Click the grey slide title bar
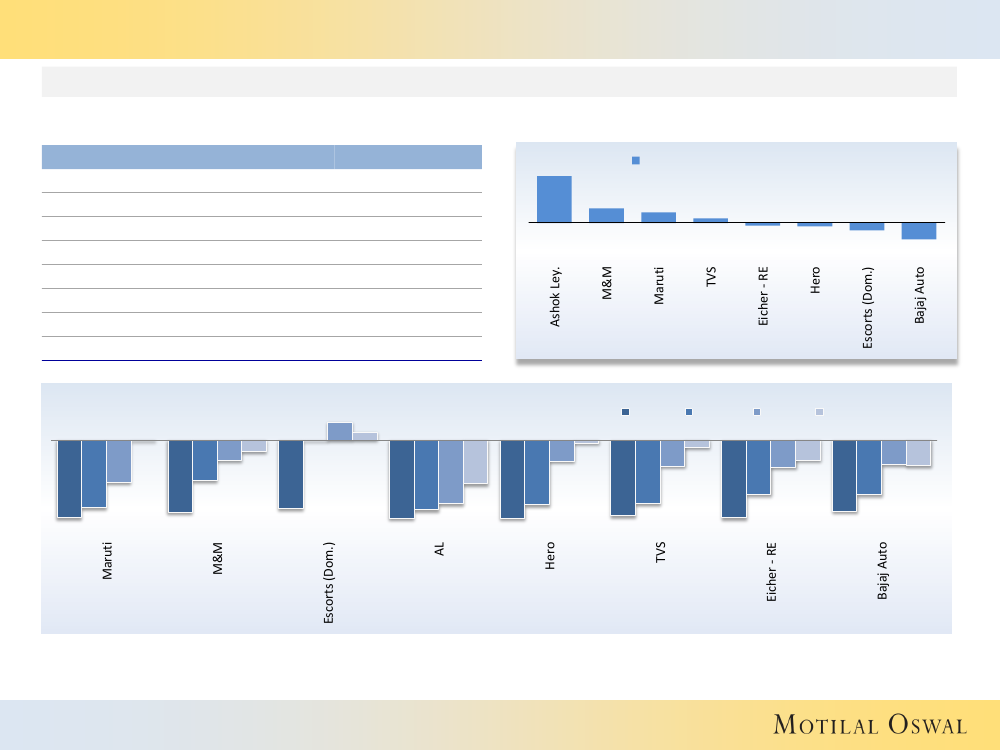Image resolution: width=1000 pixels, height=750 pixels. point(499,82)
